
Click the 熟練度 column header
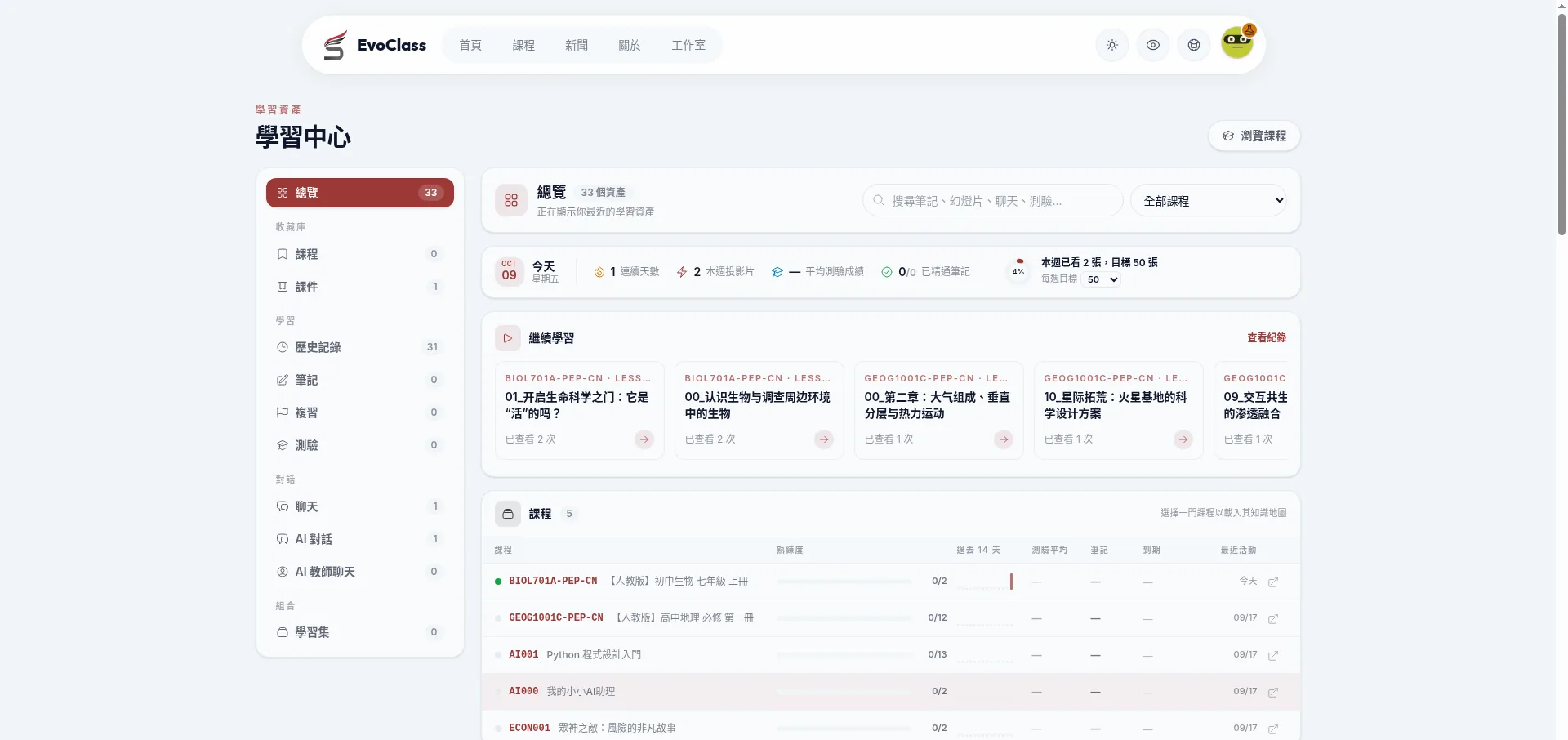790,550
